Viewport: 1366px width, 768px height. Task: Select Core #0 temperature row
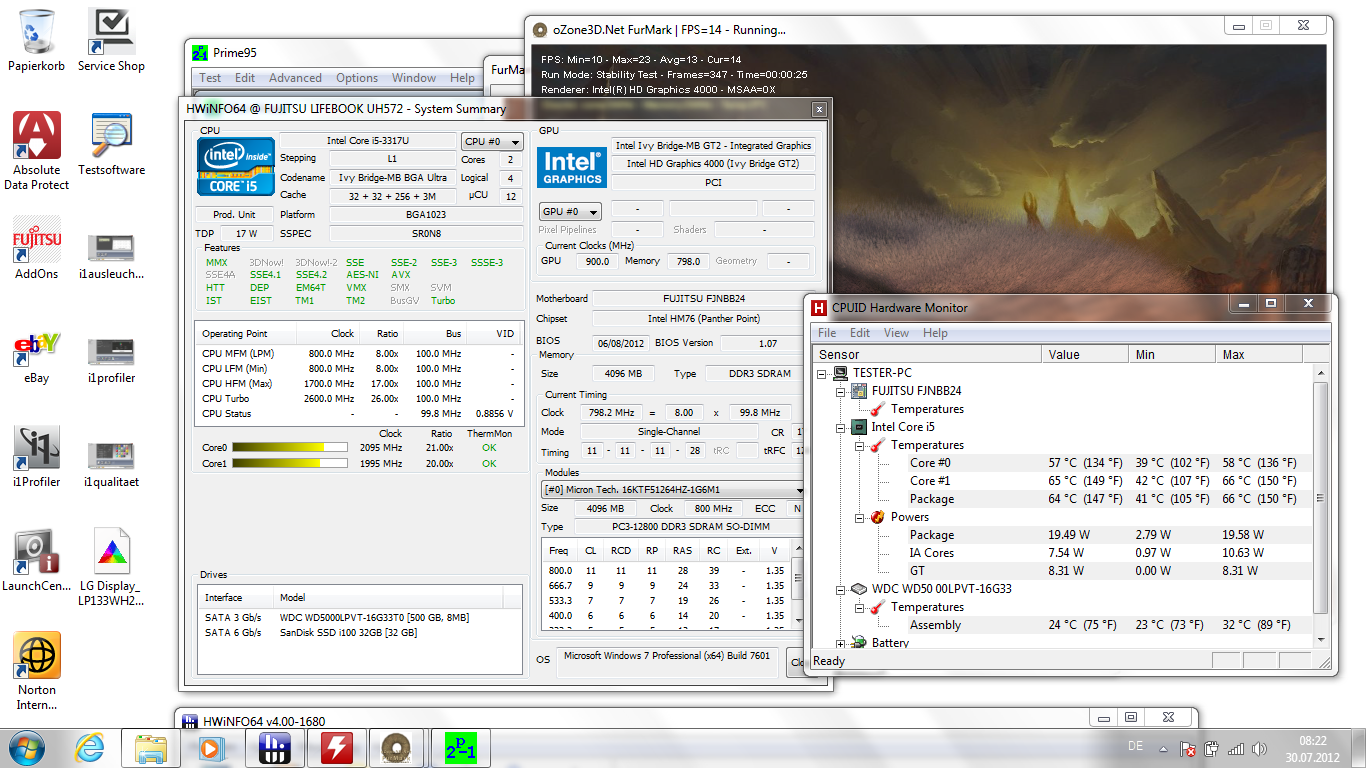click(1064, 463)
